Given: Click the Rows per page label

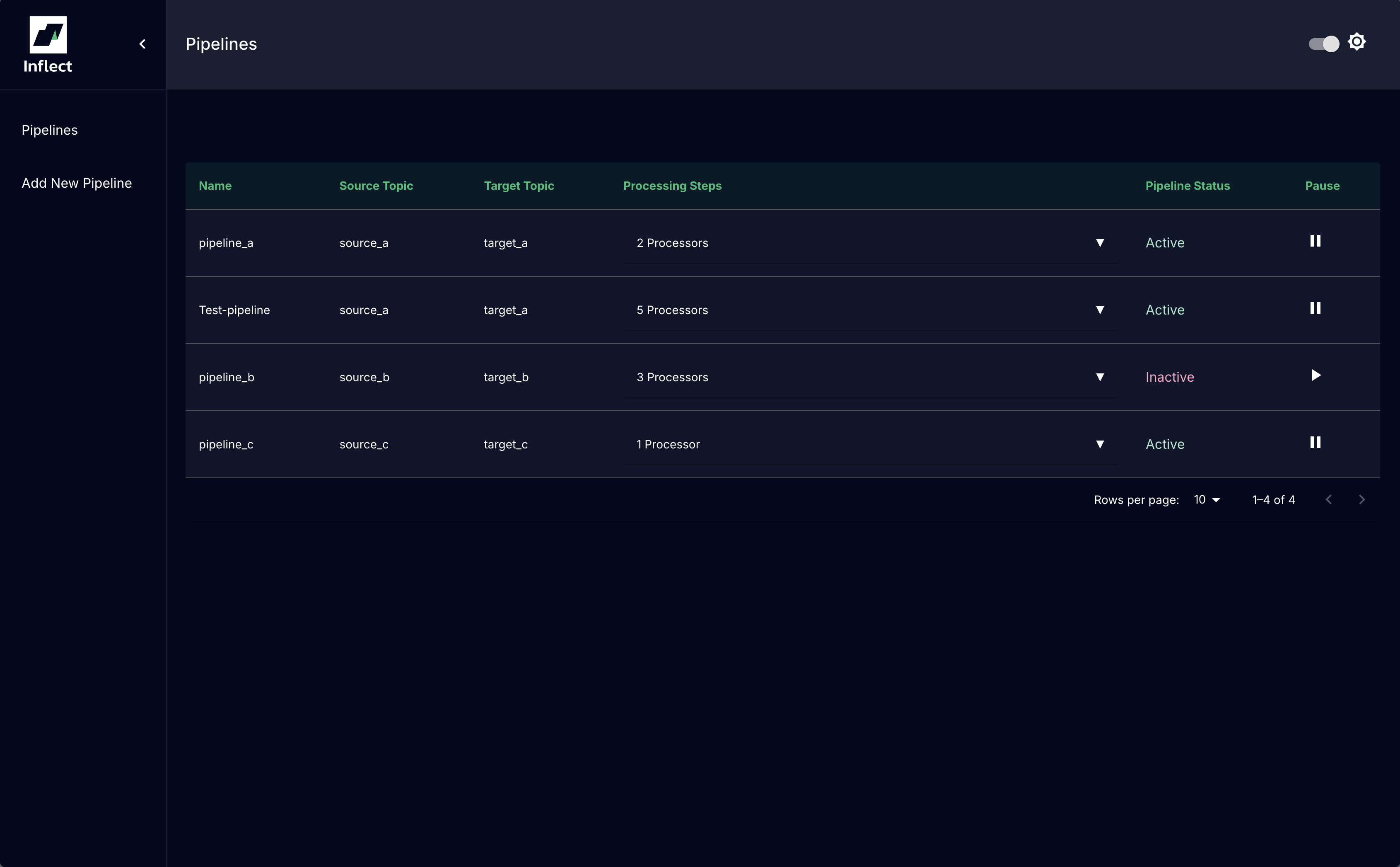Looking at the screenshot, I should click(1137, 500).
